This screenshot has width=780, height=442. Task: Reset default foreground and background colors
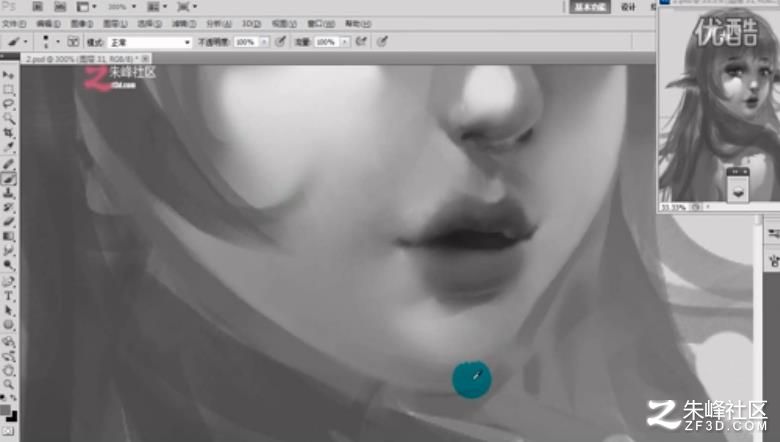coord(3,398)
